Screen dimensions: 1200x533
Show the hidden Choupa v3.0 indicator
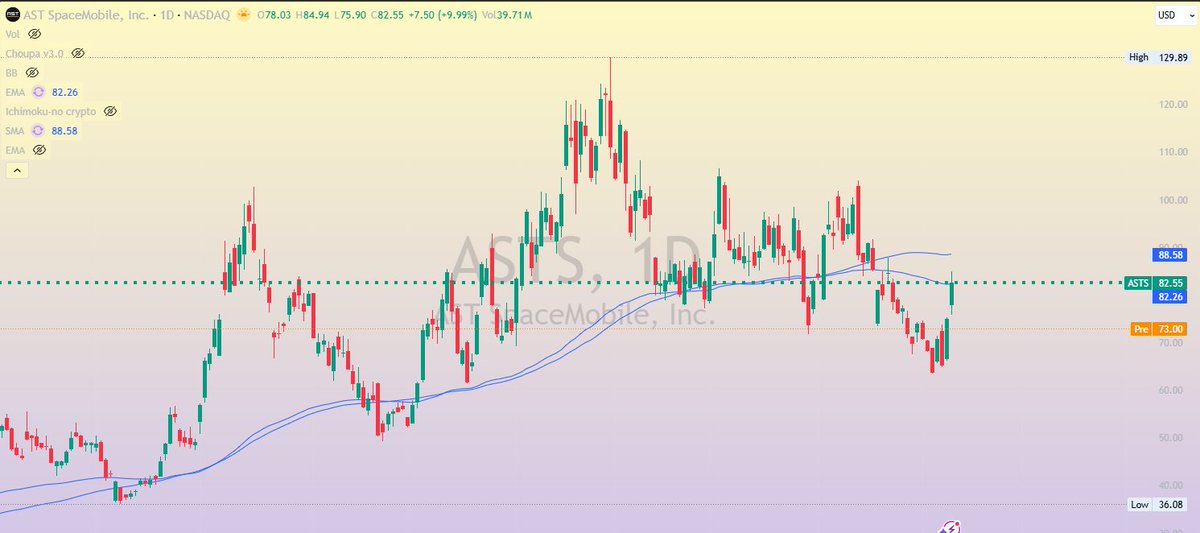point(78,53)
